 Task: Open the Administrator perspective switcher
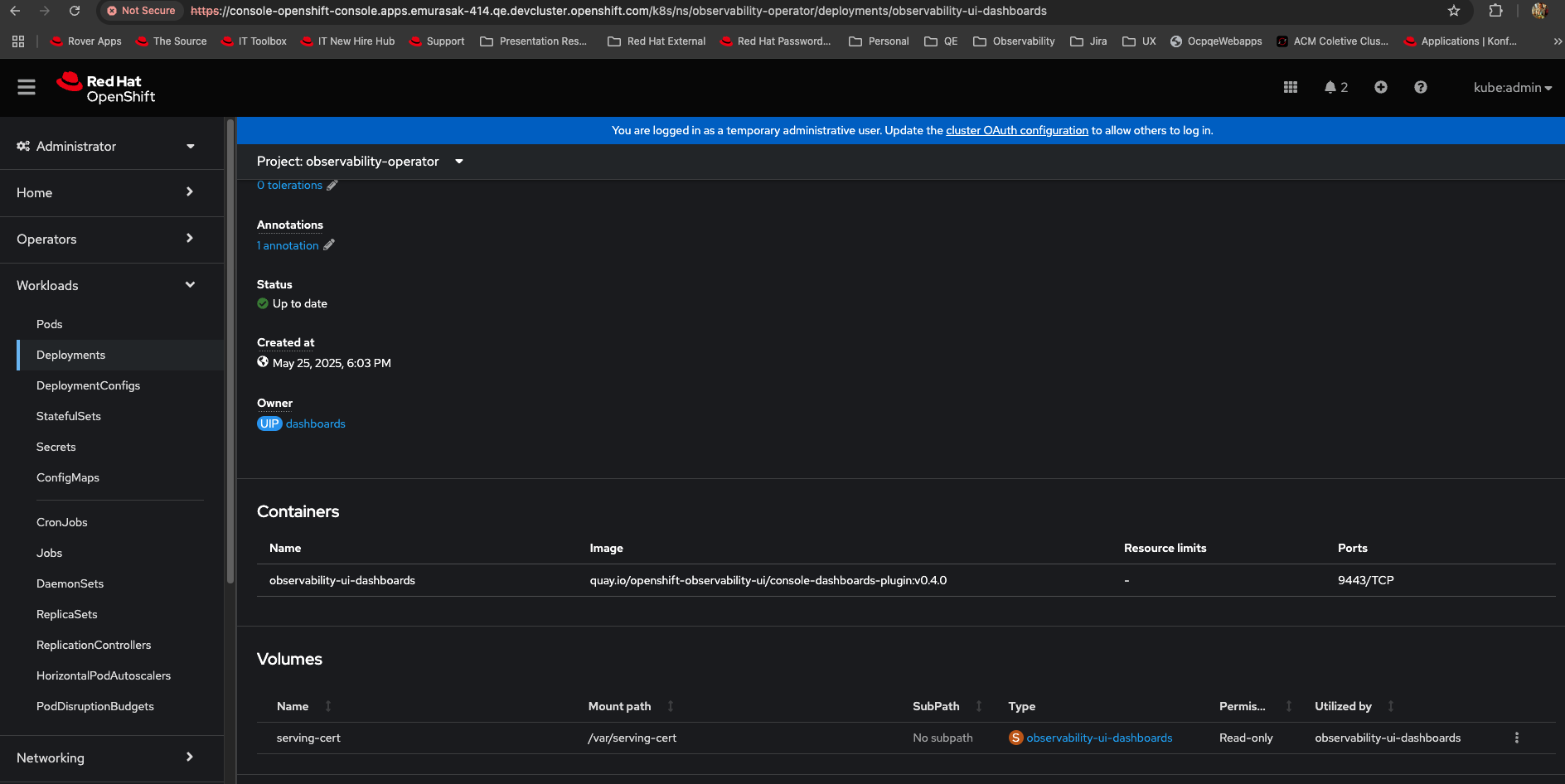pos(106,147)
